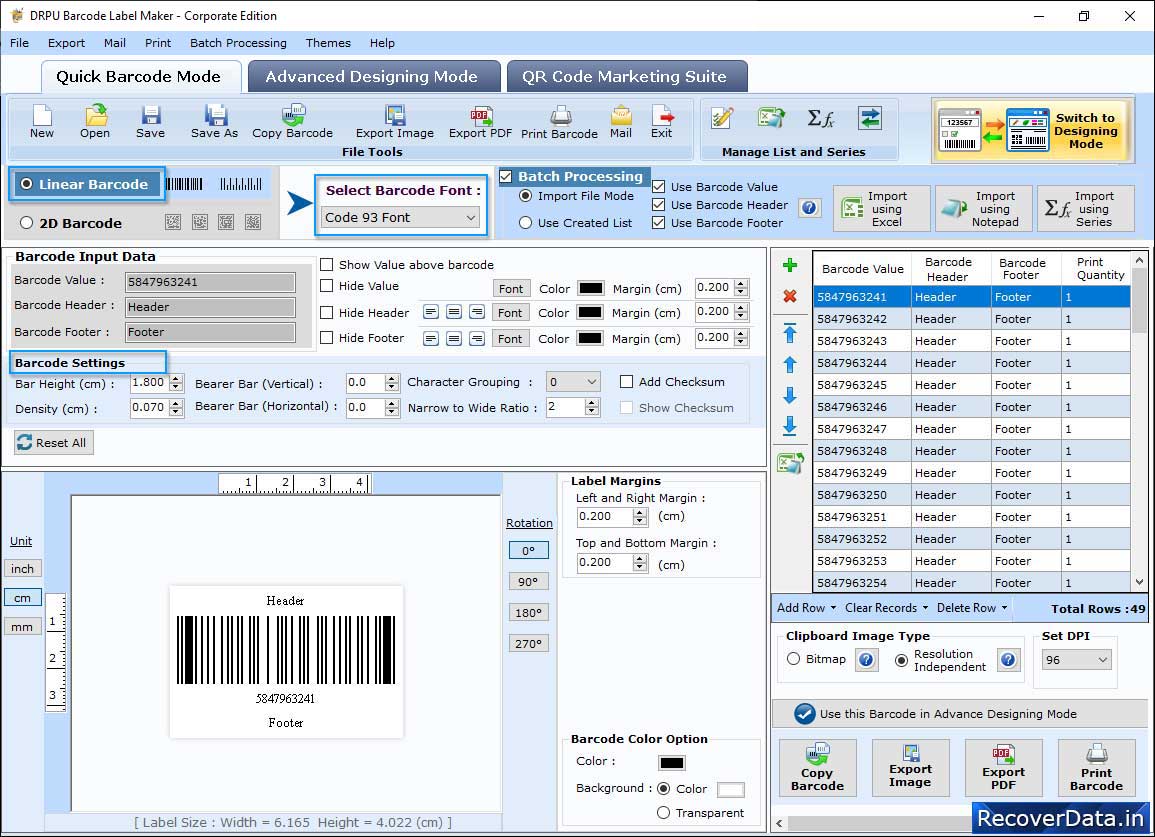The height and width of the screenshot is (837, 1155).
Task: Click the Barcode Color Option black swatch
Action: pos(672,763)
